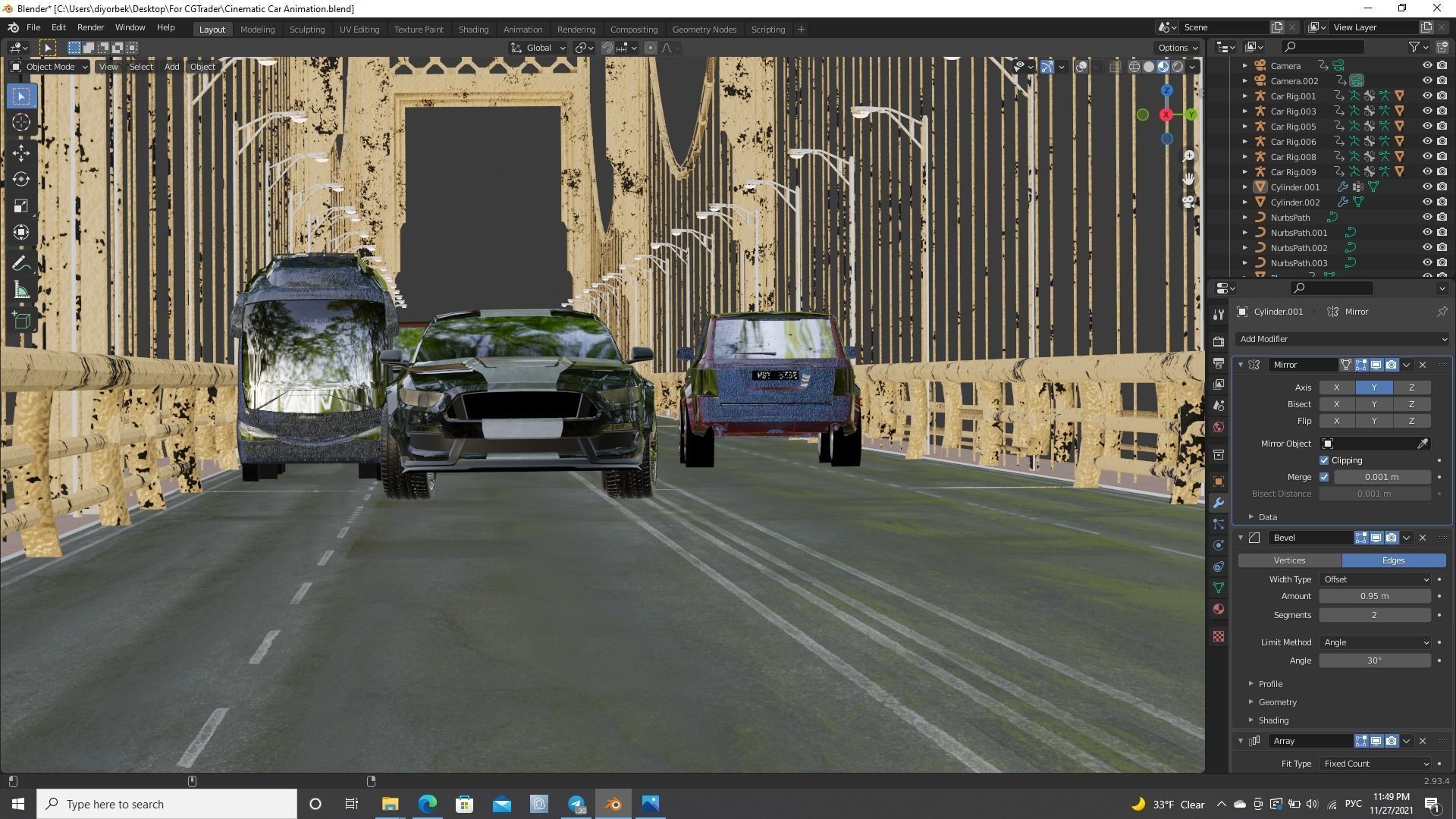1456x819 pixels.
Task: Disable NurbsPath in renders
Action: [x=1442, y=218]
